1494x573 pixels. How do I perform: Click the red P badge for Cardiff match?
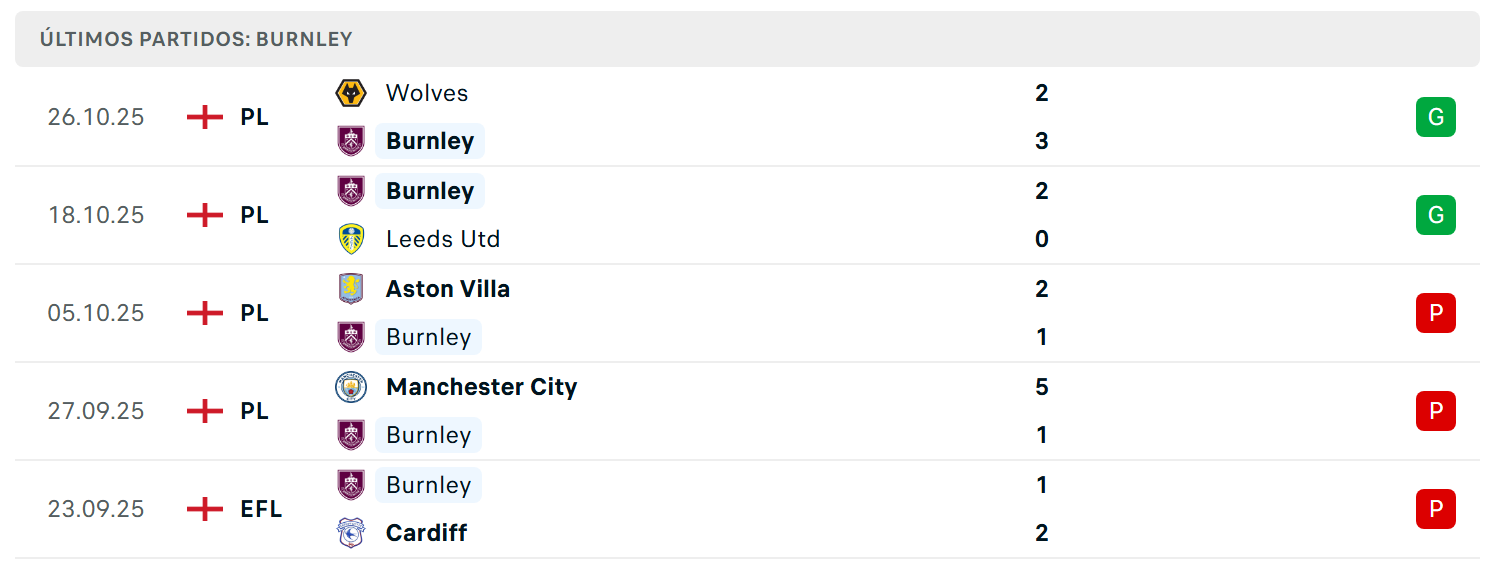pyautogui.click(x=1436, y=509)
